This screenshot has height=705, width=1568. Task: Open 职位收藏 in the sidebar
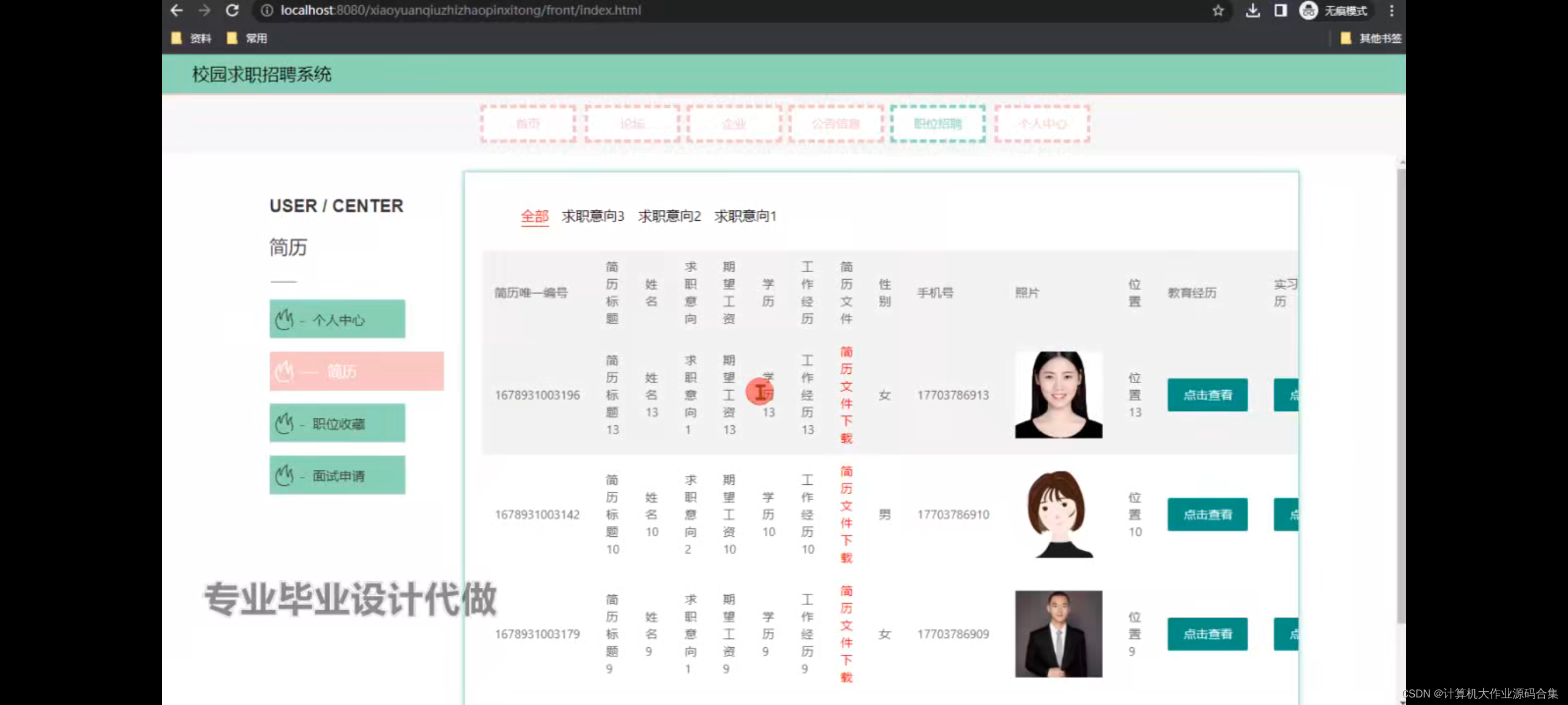tap(337, 424)
